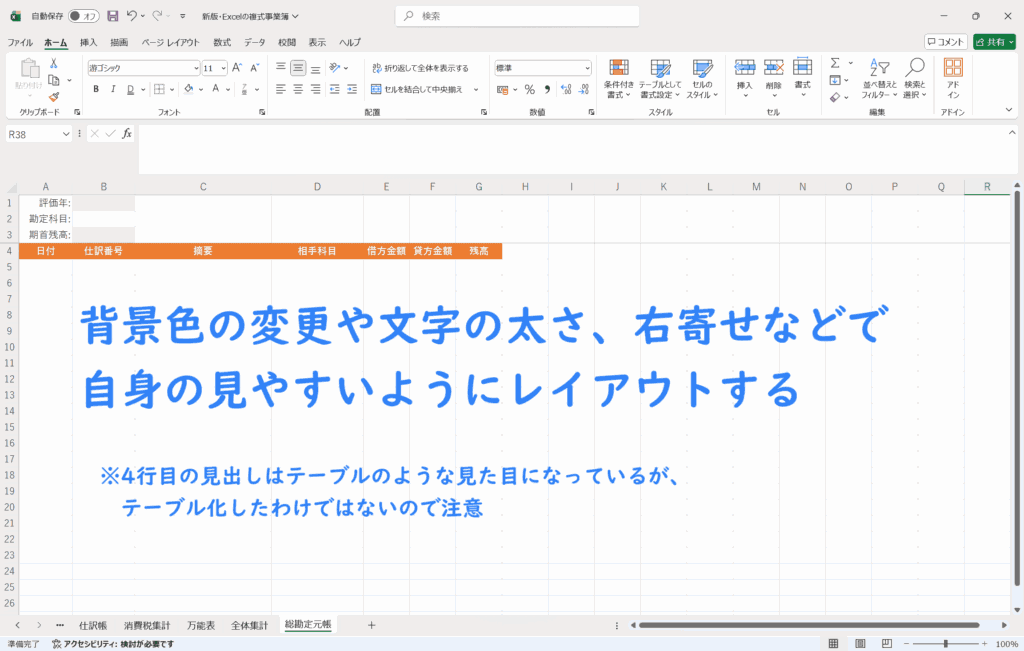This screenshot has height=651, width=1024.
Task: Click the cut scissors icon
Action: tap(54, 64)
